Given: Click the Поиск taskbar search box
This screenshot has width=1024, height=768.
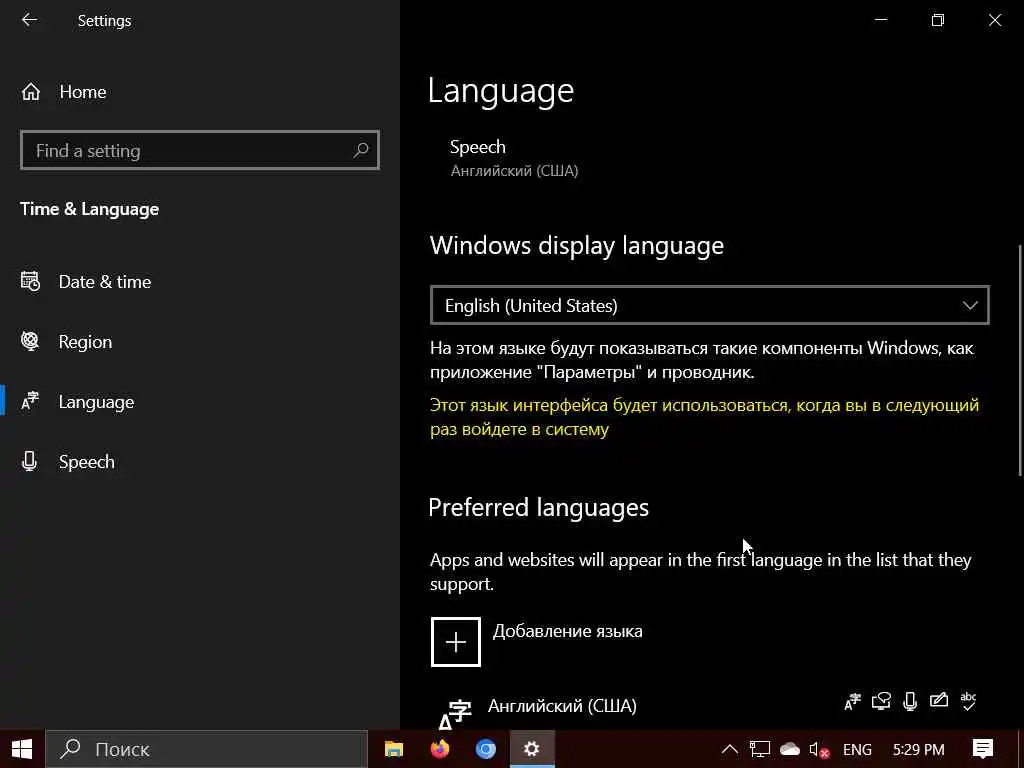Looking at the screenshot, I should tap(206, 749).
